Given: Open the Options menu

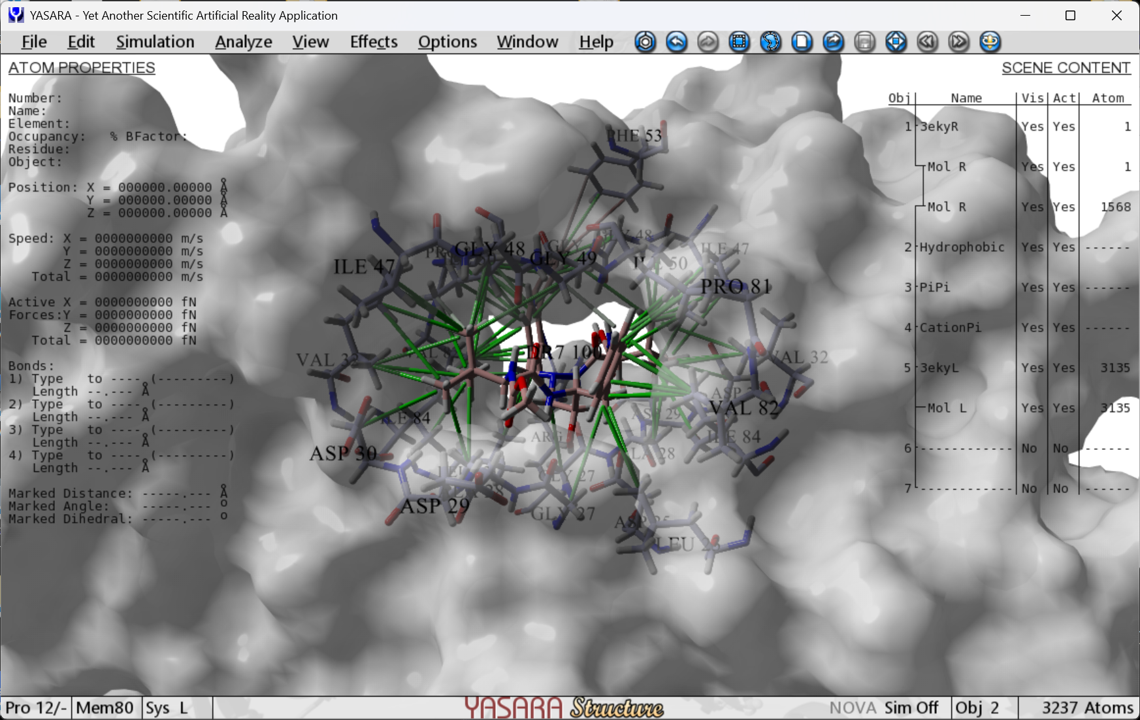Looking at the screenshot, I should (447, 42).
